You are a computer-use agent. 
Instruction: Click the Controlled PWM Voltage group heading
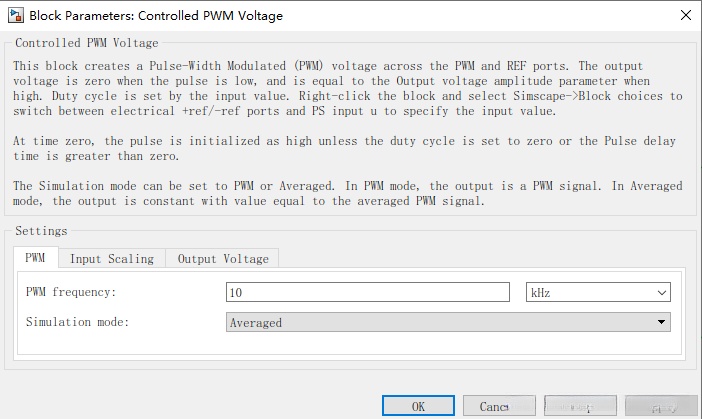point(86,43)
